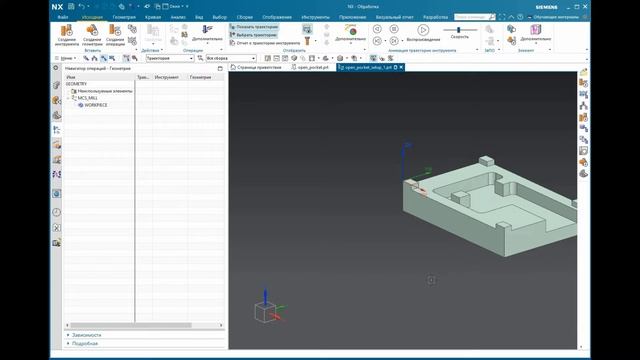The height and width of the screenshot is (360, 640).
Task: Click the step forward animation button
Action: click(394, 41)
